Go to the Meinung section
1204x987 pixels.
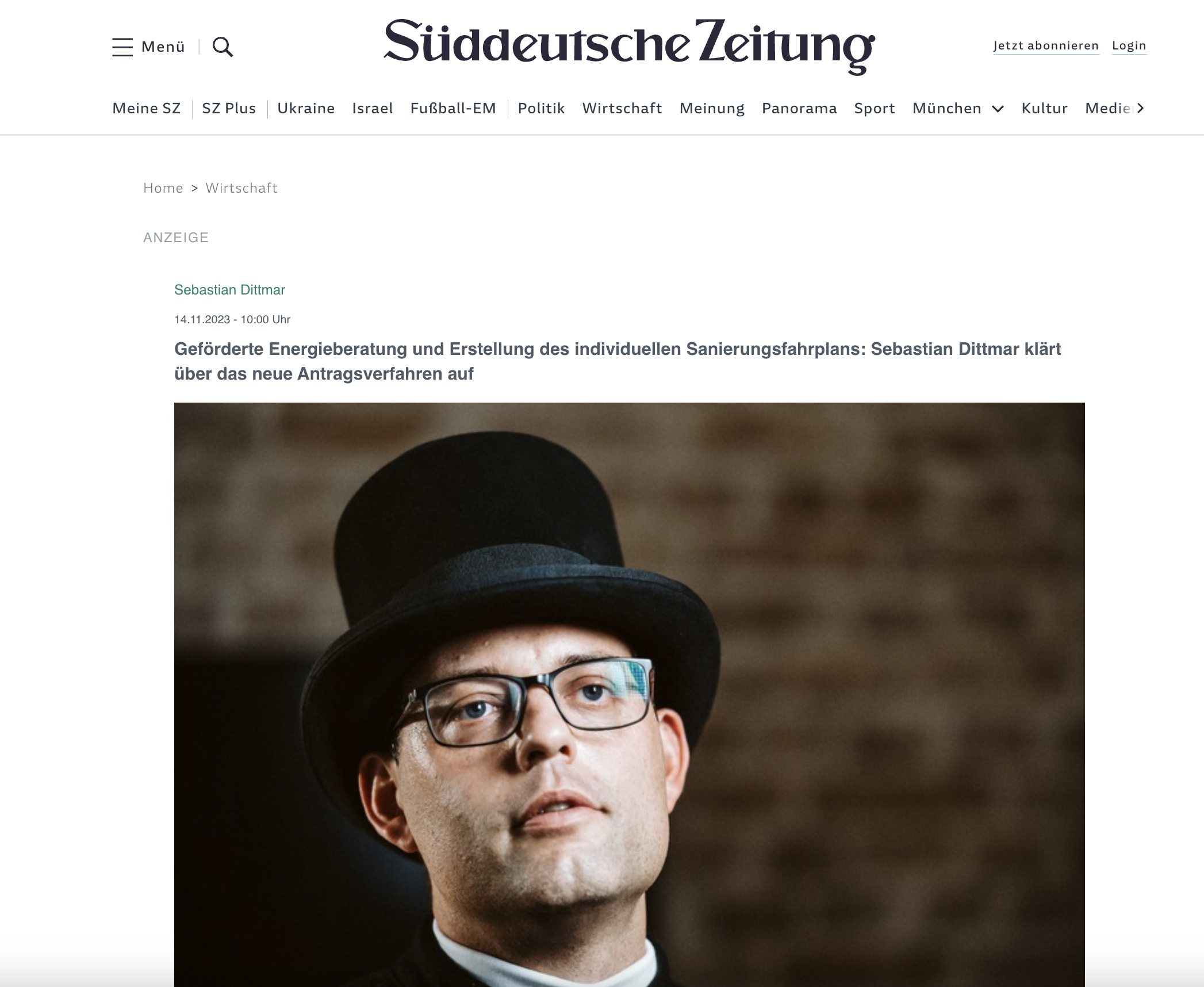712,108
